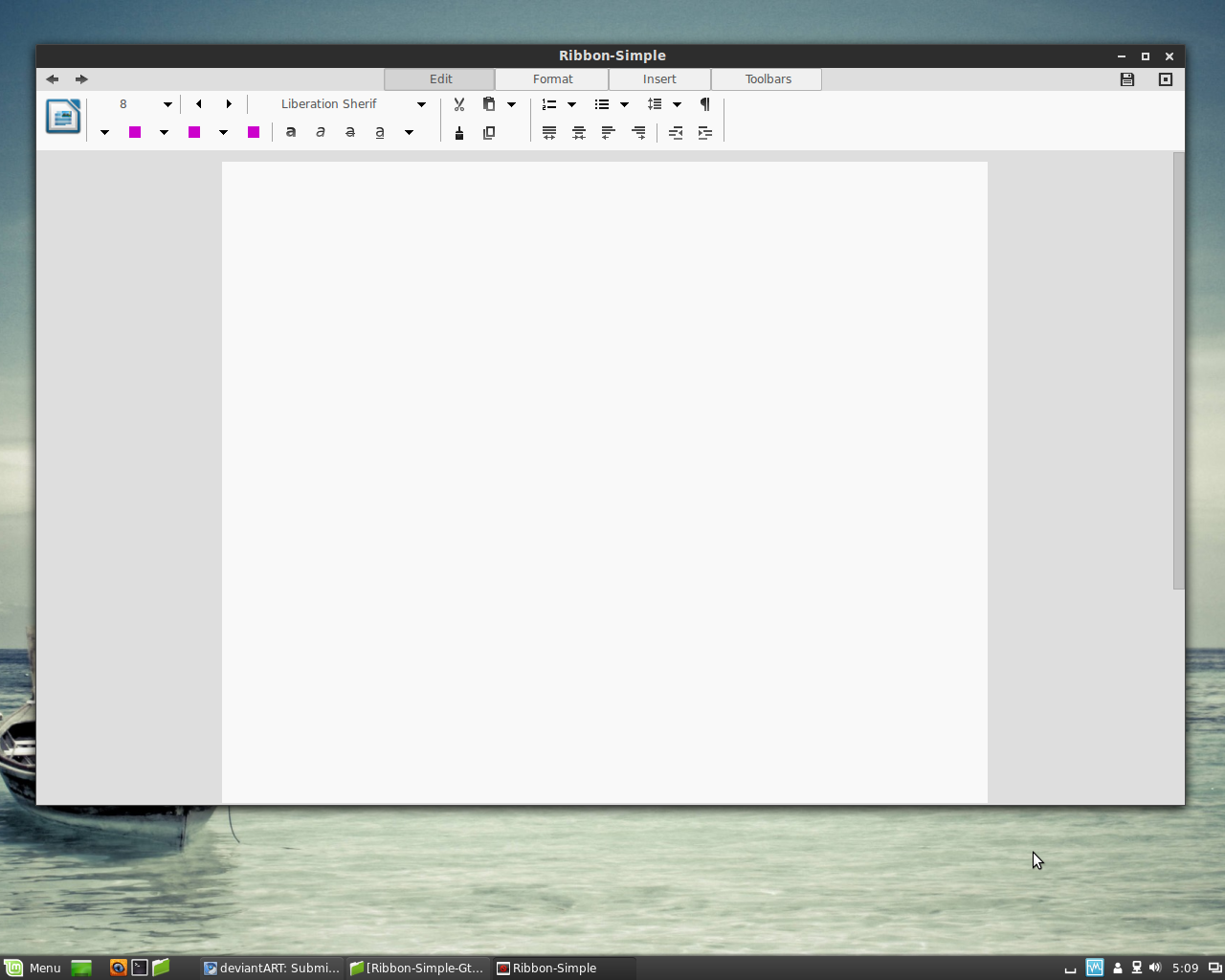Select the clone formatting paintbrush icon
The width and height of the screenshot is (1225, 980).
[459, 133]
